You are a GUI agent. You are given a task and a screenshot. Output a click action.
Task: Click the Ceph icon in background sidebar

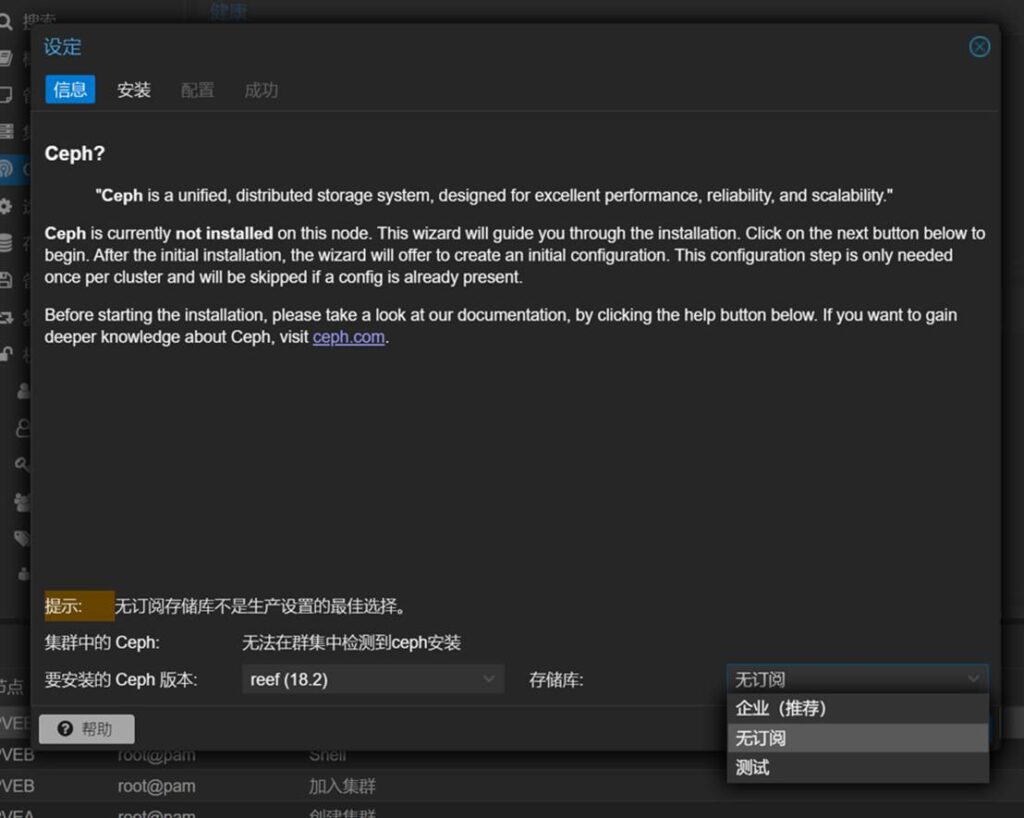point(5,169)
